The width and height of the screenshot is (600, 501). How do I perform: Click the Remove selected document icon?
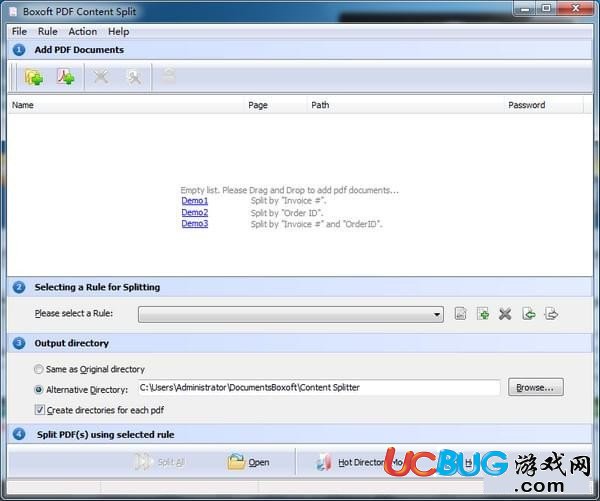click(x=101, y=77)
